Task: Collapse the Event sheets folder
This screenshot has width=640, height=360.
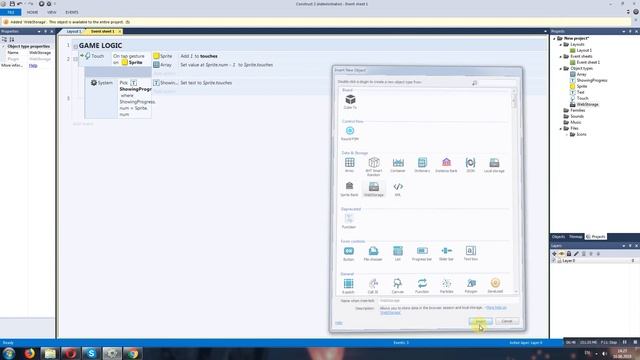Action: (560, 56)
